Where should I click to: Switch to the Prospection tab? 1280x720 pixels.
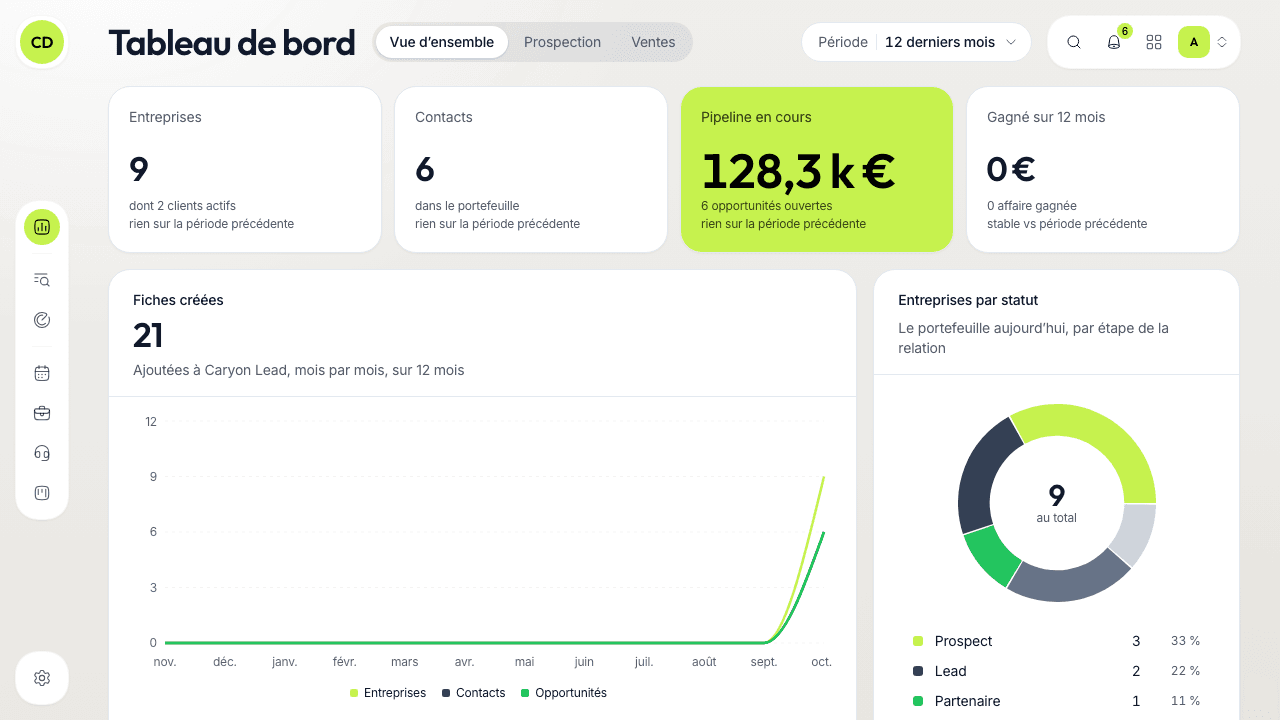pos(562,42)
